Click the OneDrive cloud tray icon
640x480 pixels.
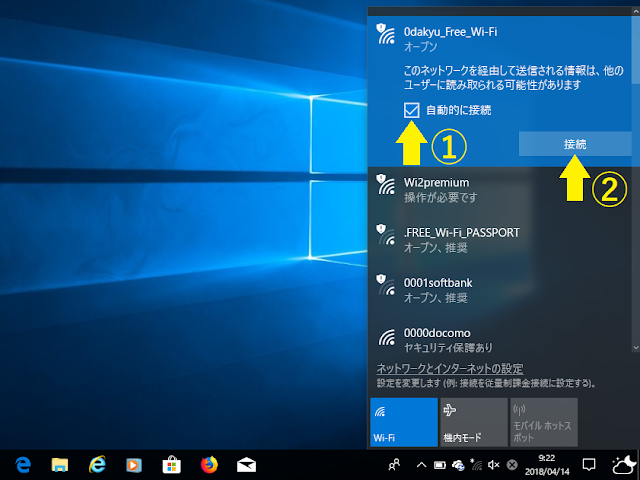click(x=458, y=465)
